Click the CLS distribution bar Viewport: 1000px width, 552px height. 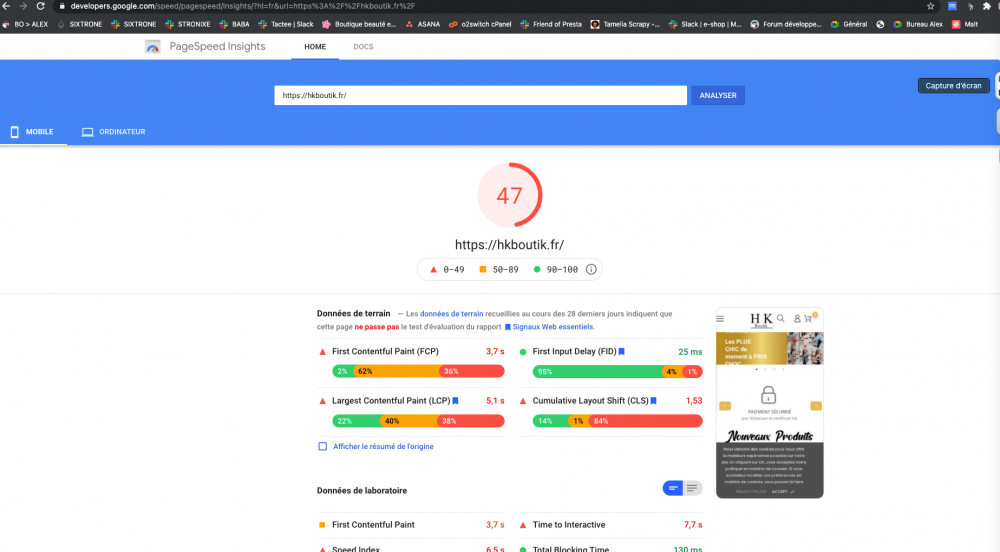point(618,421)
